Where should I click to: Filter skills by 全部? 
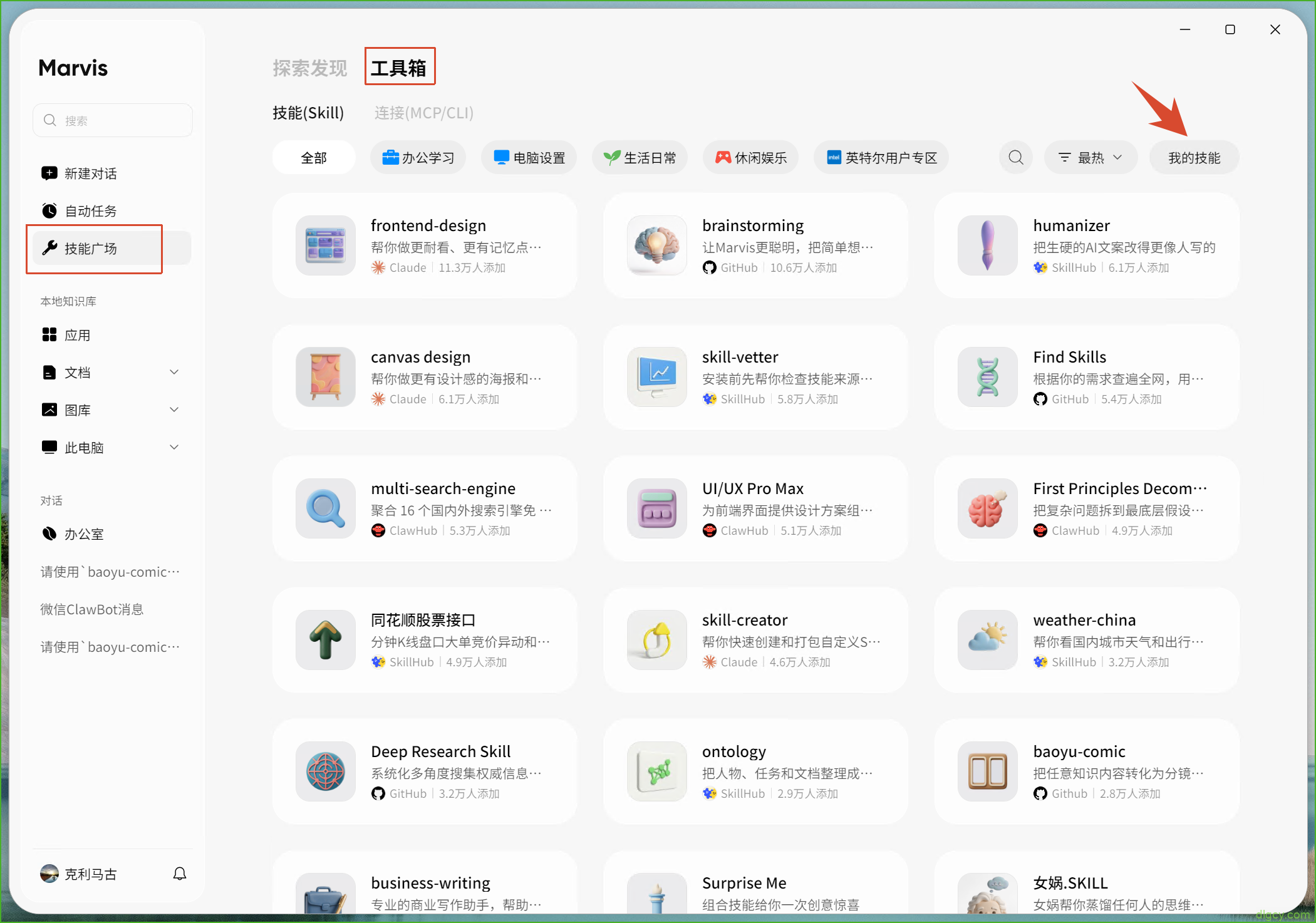[314, 158]
